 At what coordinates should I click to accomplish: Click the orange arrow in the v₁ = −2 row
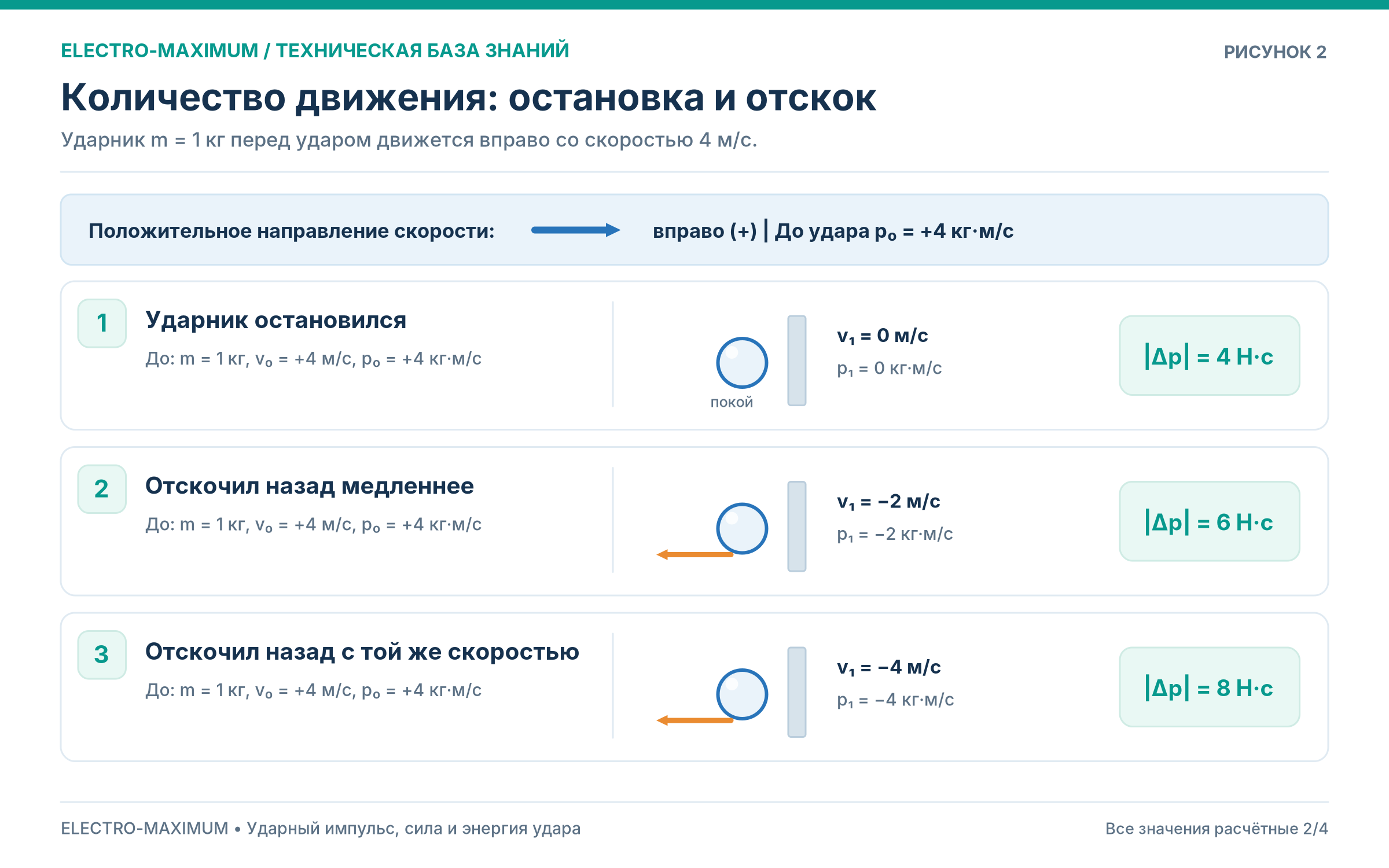pyautogui.click(x=694, y=554)
